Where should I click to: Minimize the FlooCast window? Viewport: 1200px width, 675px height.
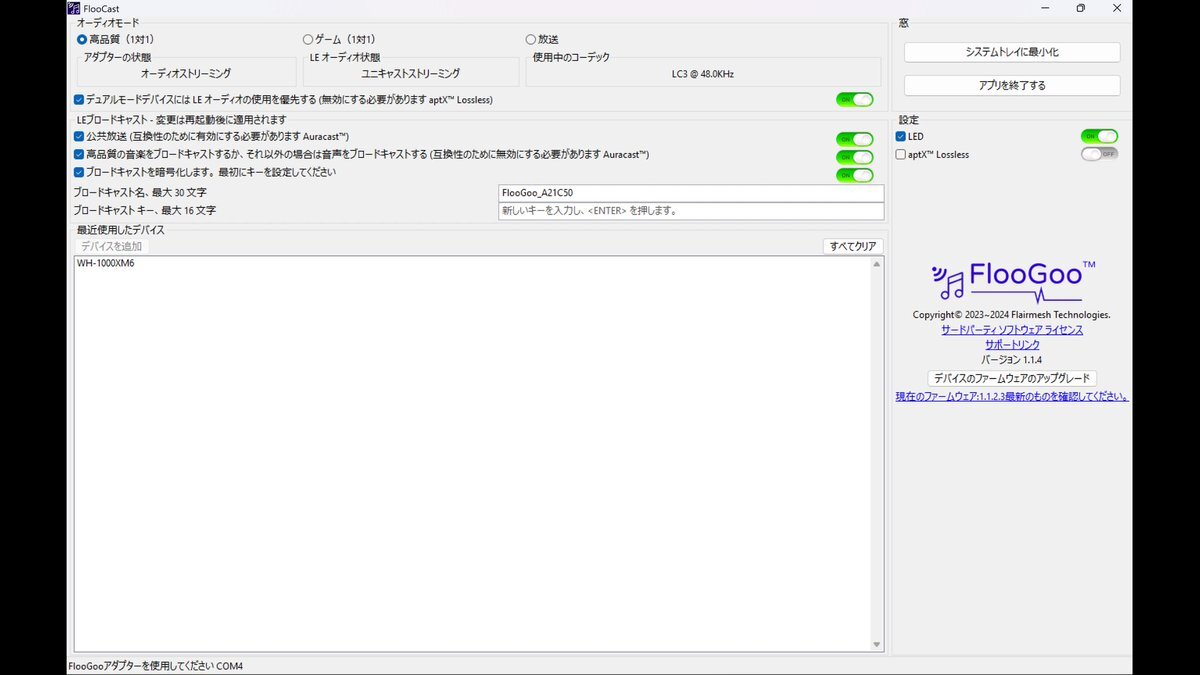[x=1047, y=8]
